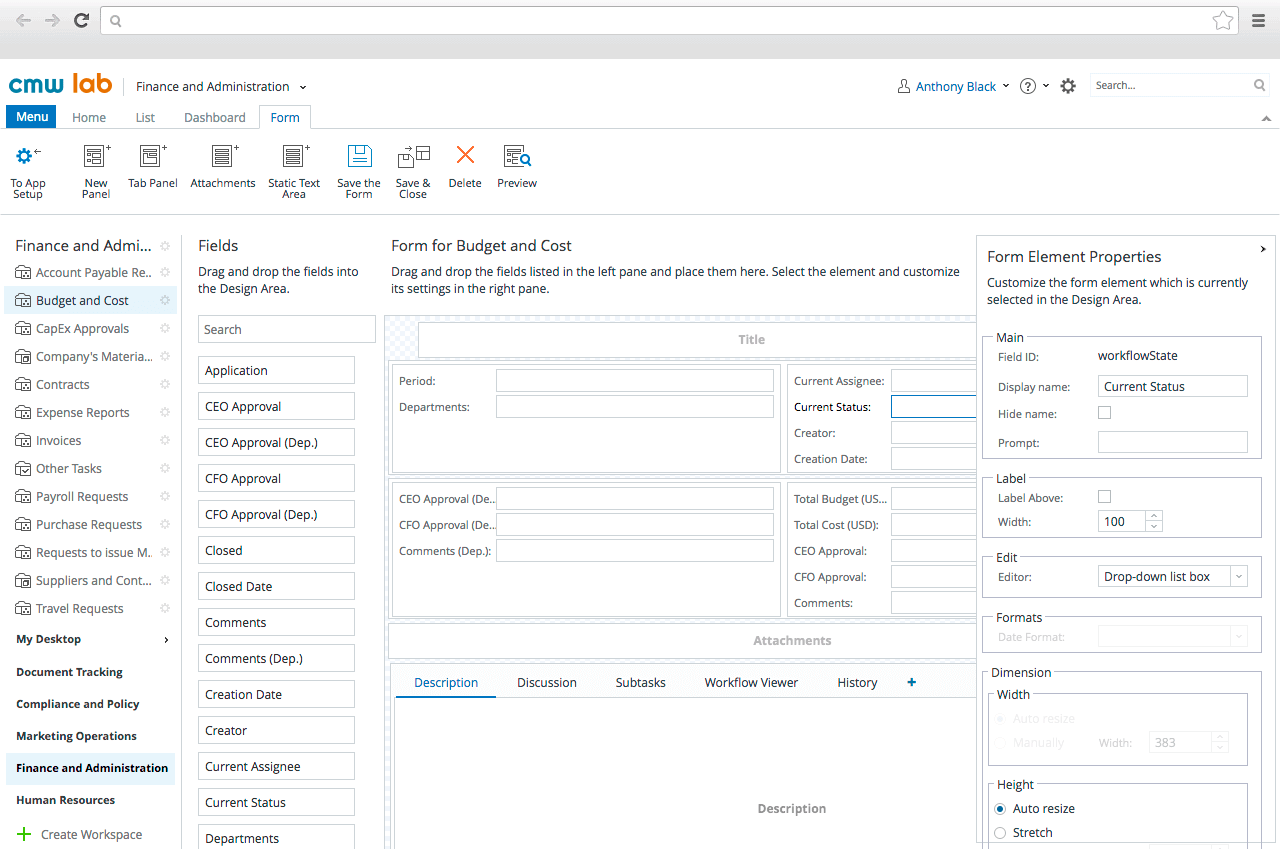Screen dimensions: 1280x859
Task: Open the History tab
Action: point(857,683)
